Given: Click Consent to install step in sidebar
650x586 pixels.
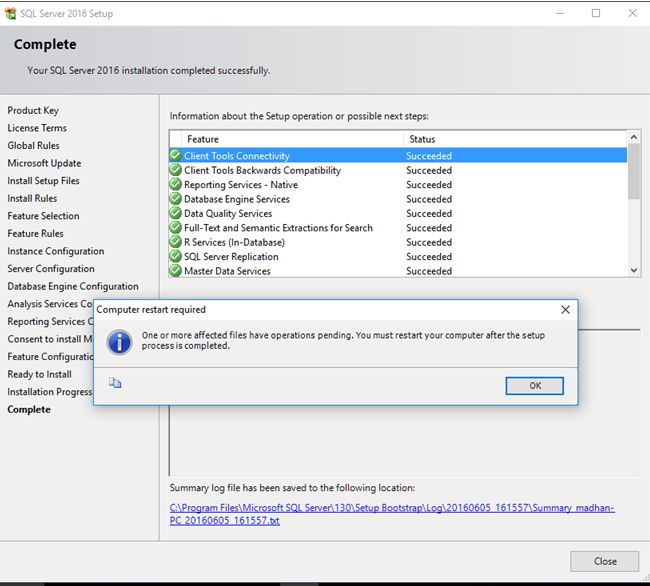Looking at the screenshot, I should point(50,339).
